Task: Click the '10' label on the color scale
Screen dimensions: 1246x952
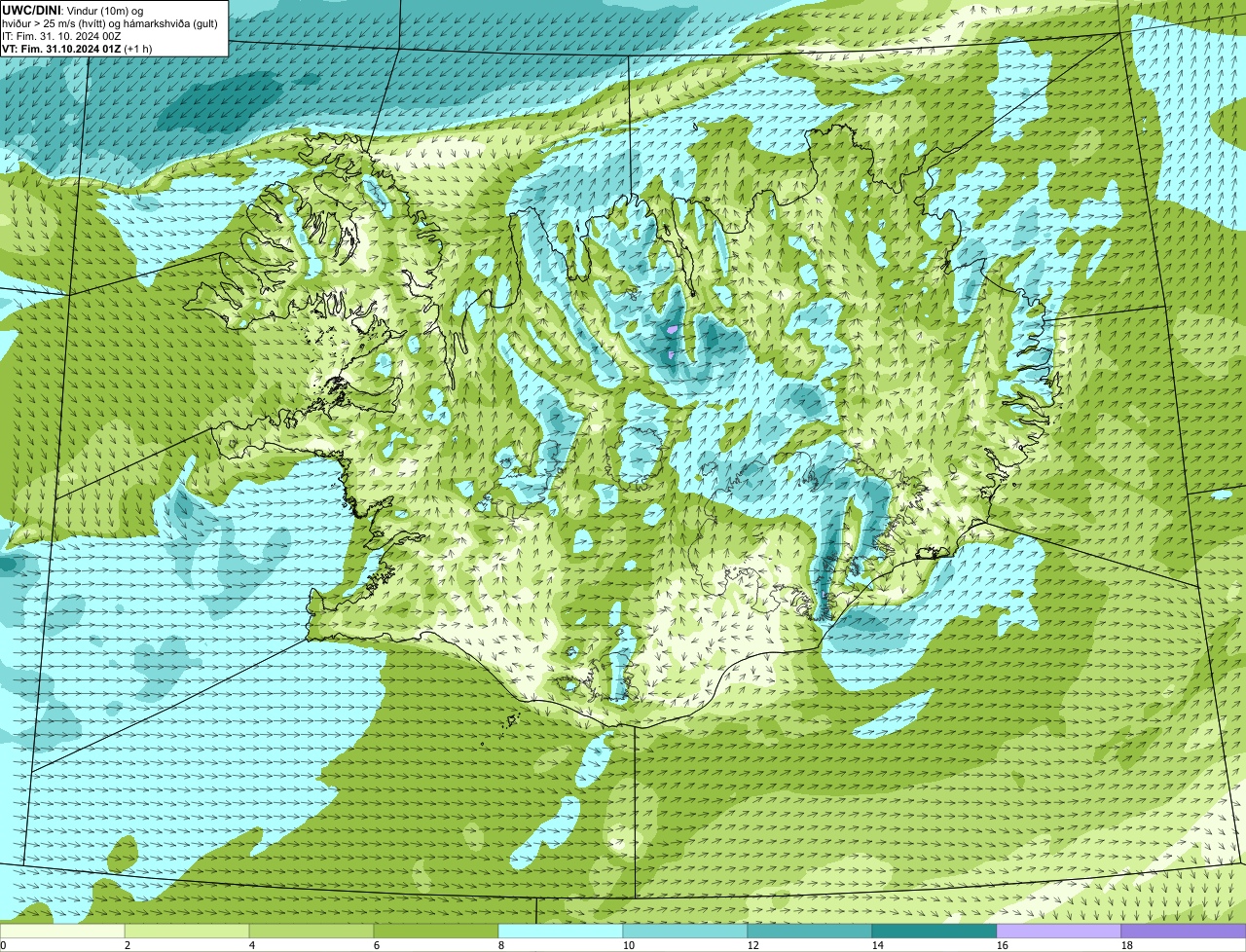Action: tap(629, 945)
